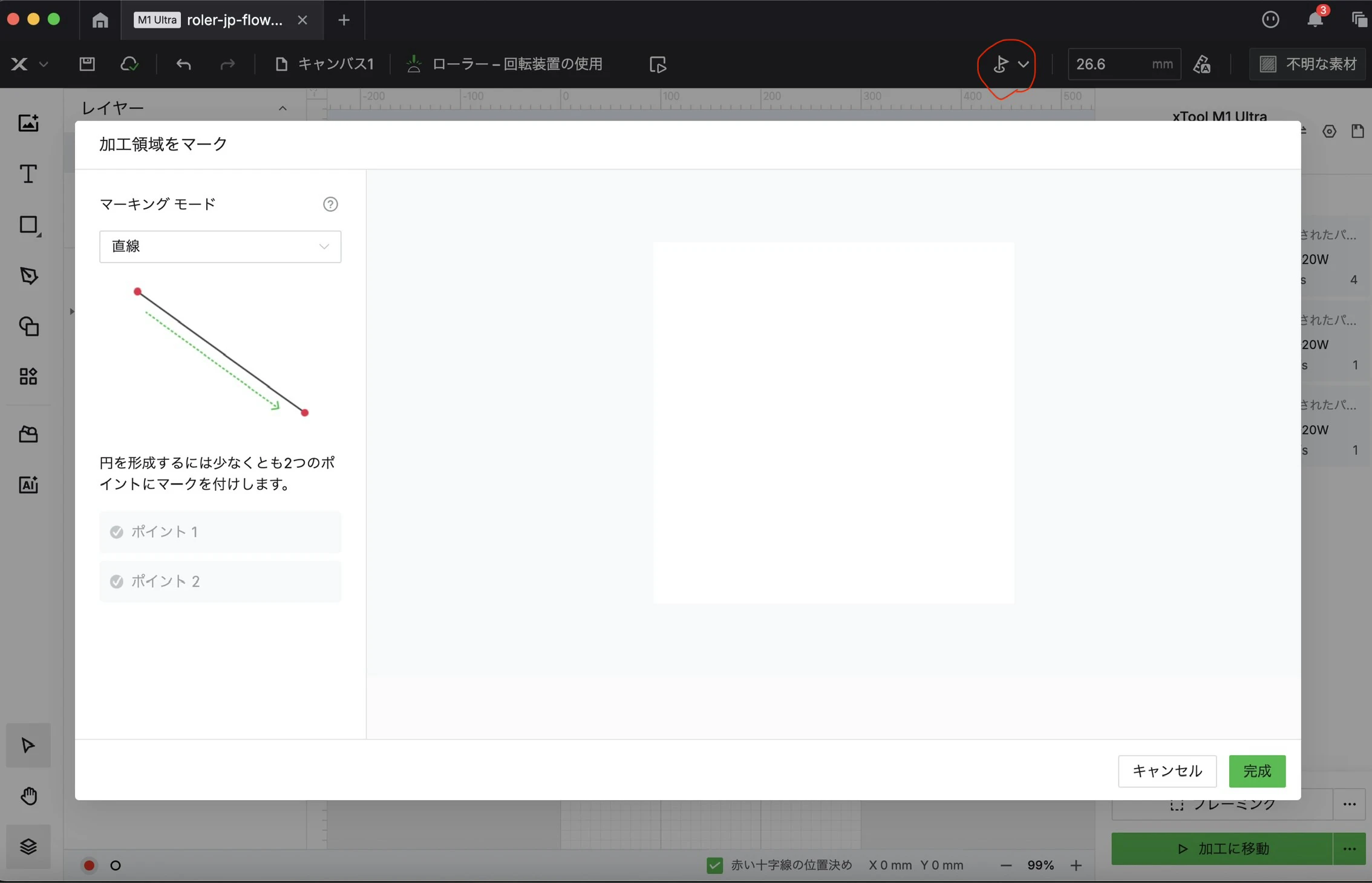This screenshot has width=1372, height=883.
Task: Click the フレーミング button
Action: [1222, 805]
